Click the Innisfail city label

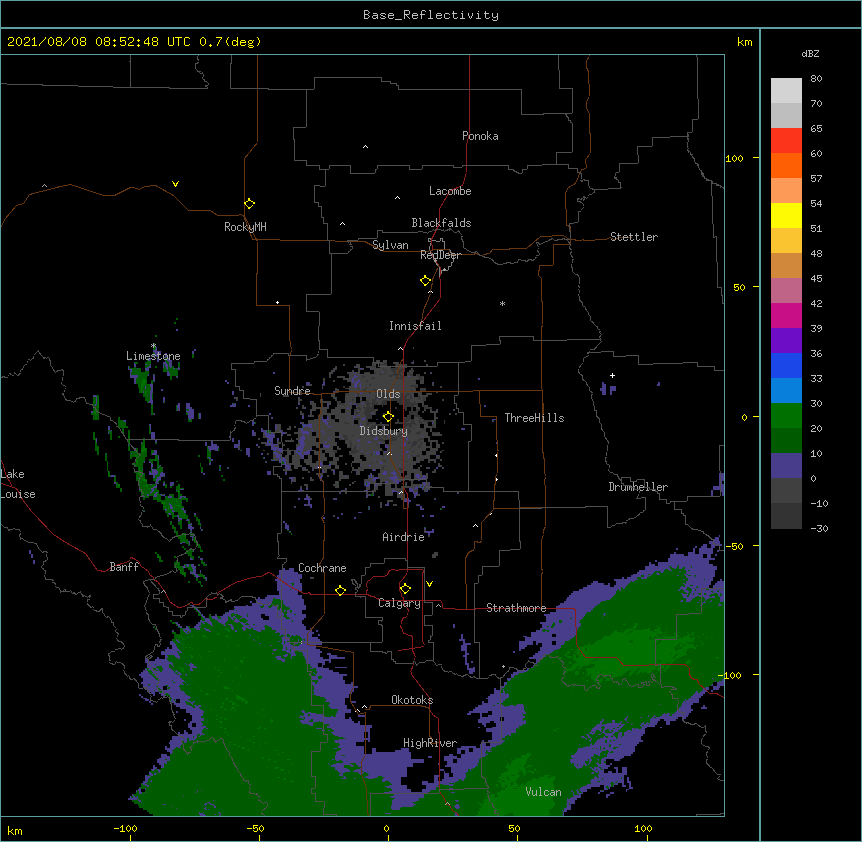[x=415, y=326]
